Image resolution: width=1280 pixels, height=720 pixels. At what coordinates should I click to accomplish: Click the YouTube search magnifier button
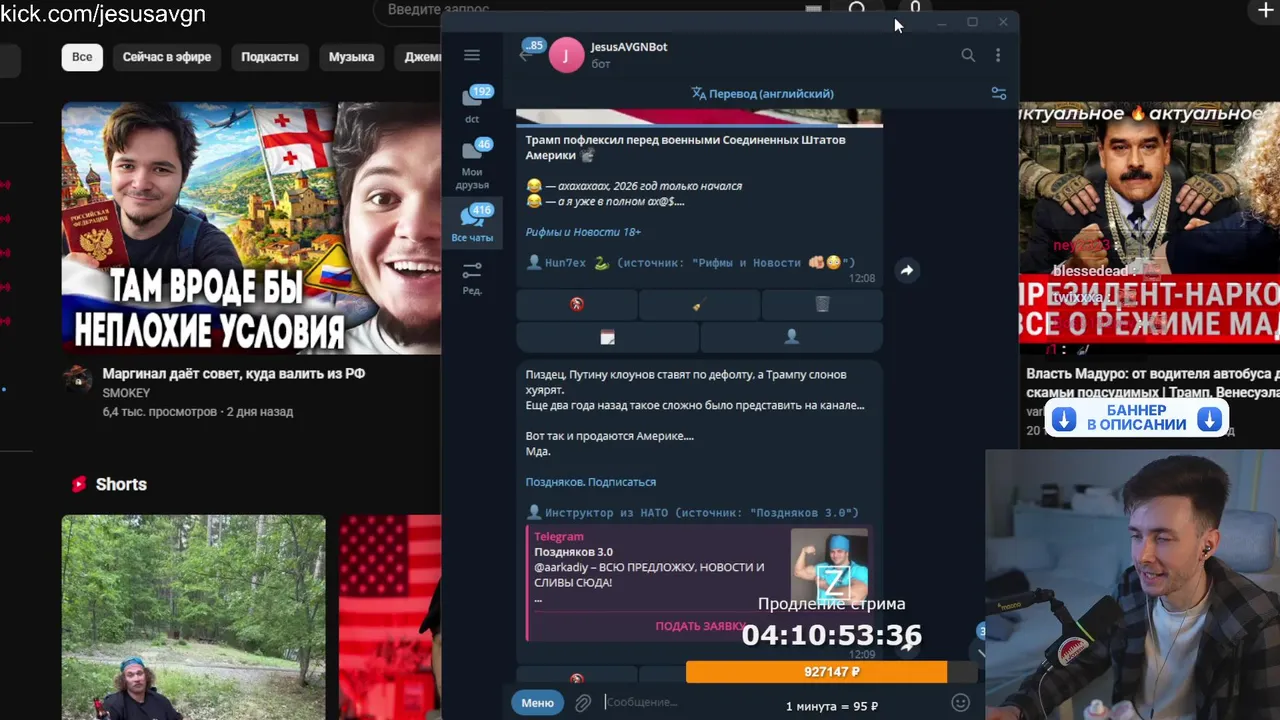857,9
